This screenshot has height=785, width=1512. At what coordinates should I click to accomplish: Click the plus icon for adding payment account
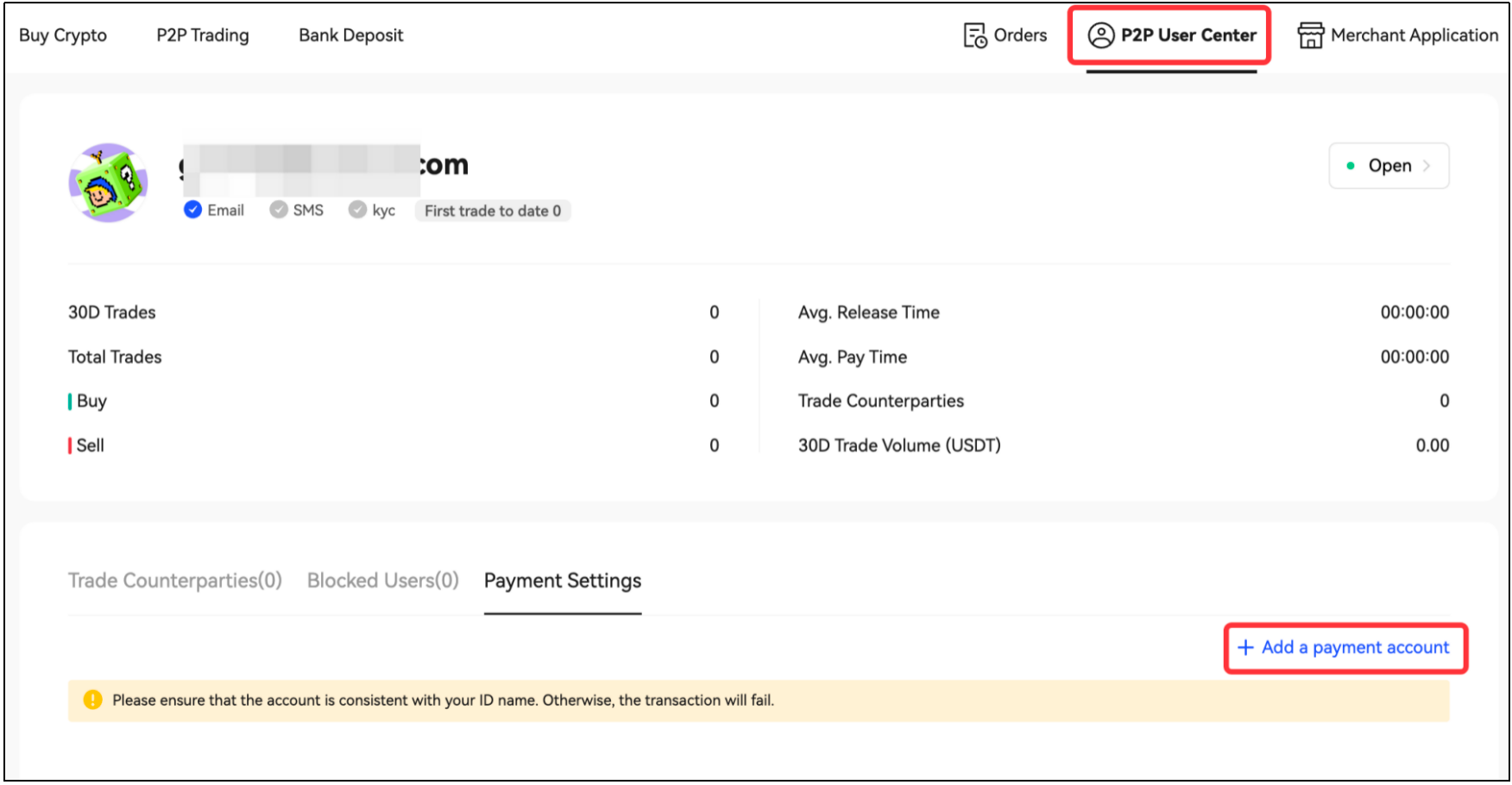pyautogui.click(x=1245, y=648)
